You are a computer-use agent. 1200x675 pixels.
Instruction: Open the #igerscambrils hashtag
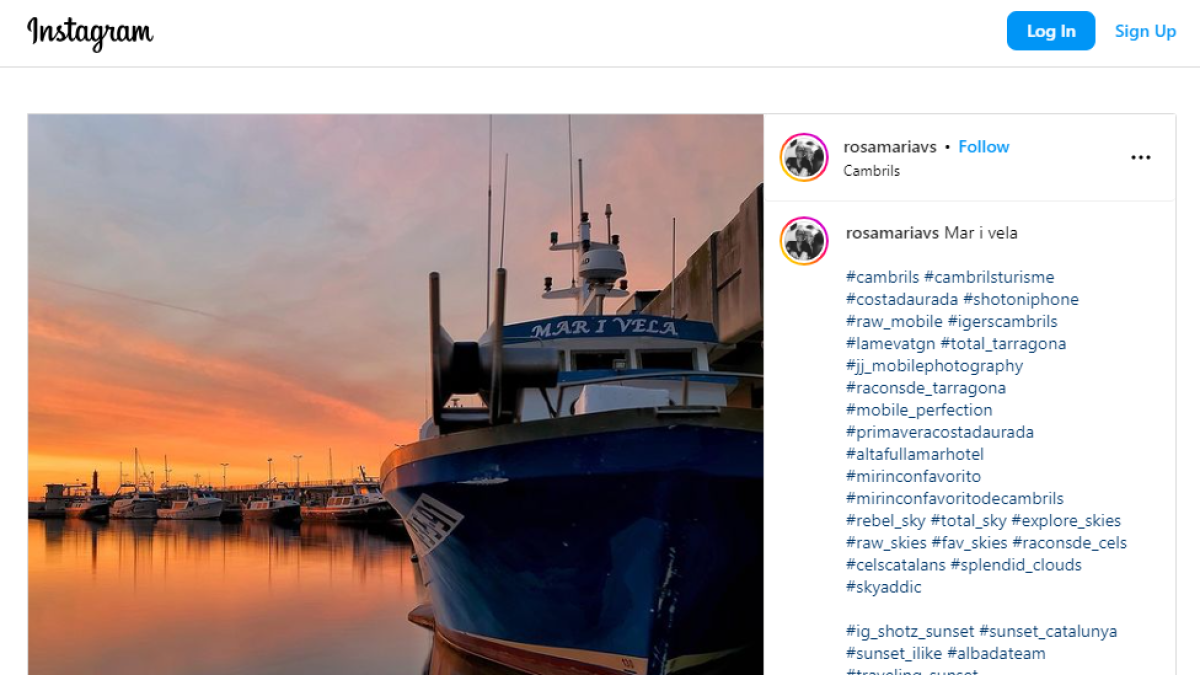[x=1003, y=321]
